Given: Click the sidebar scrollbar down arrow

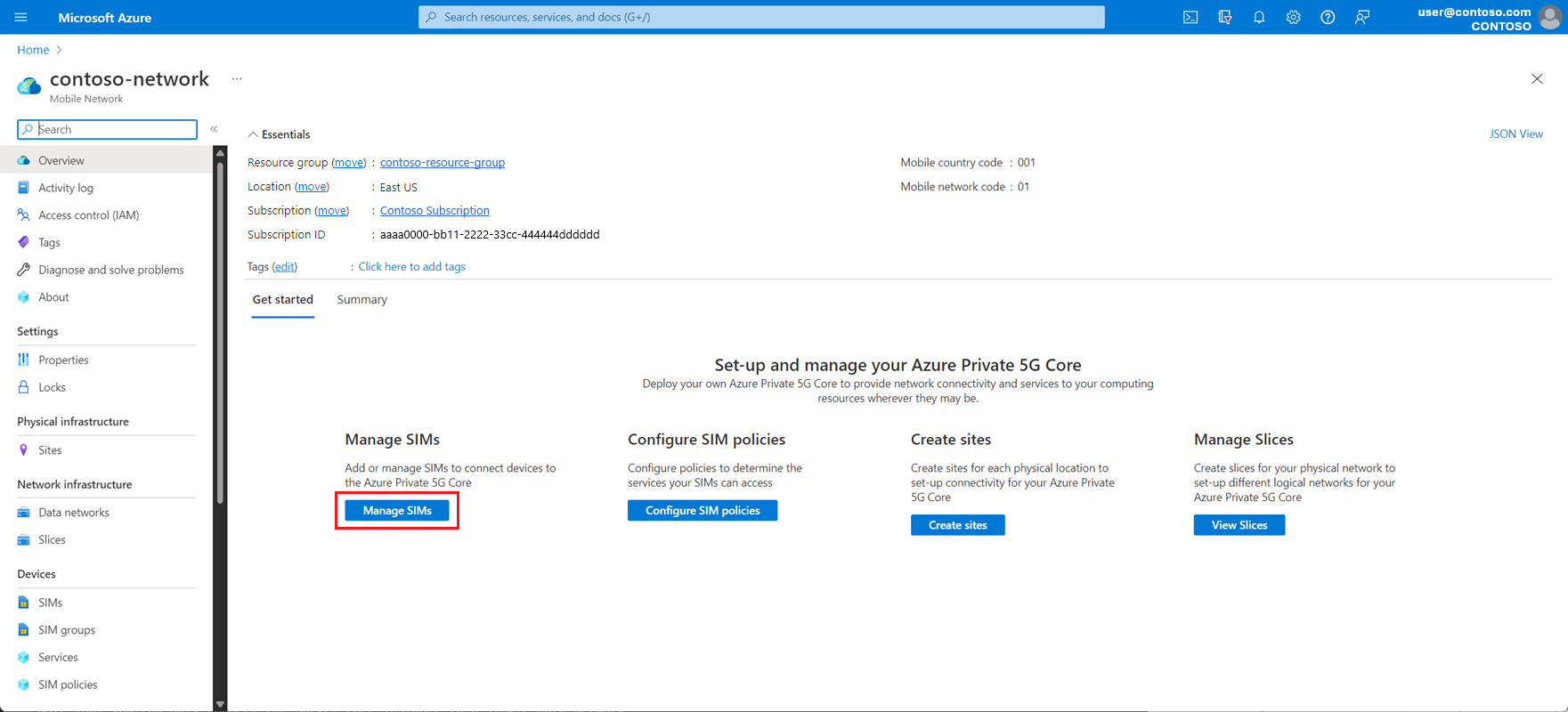Looking at the screenshot, I should 220,705.
